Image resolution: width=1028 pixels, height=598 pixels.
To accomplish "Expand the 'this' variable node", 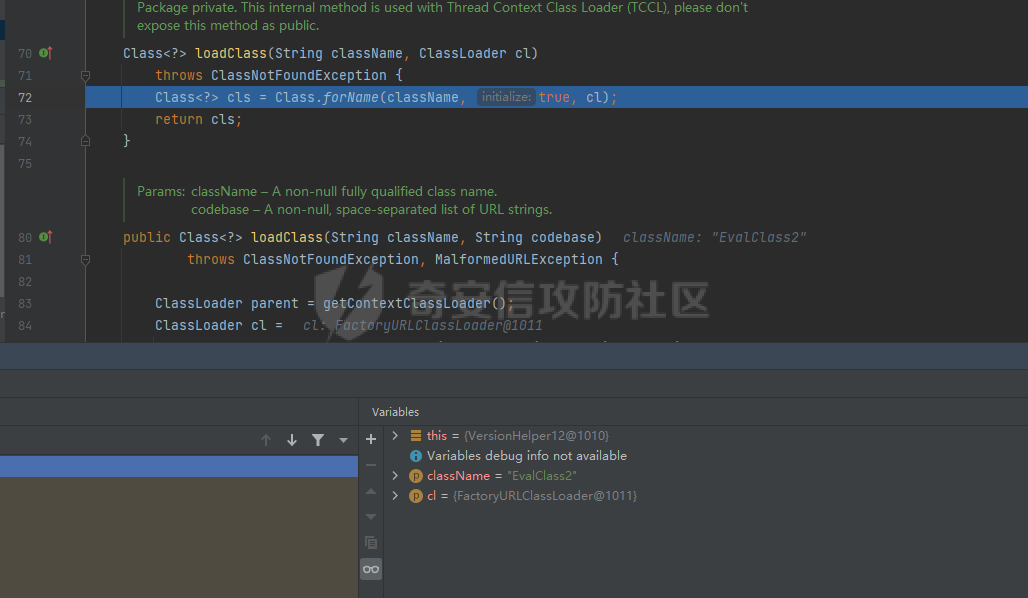I will pos(395,436).
